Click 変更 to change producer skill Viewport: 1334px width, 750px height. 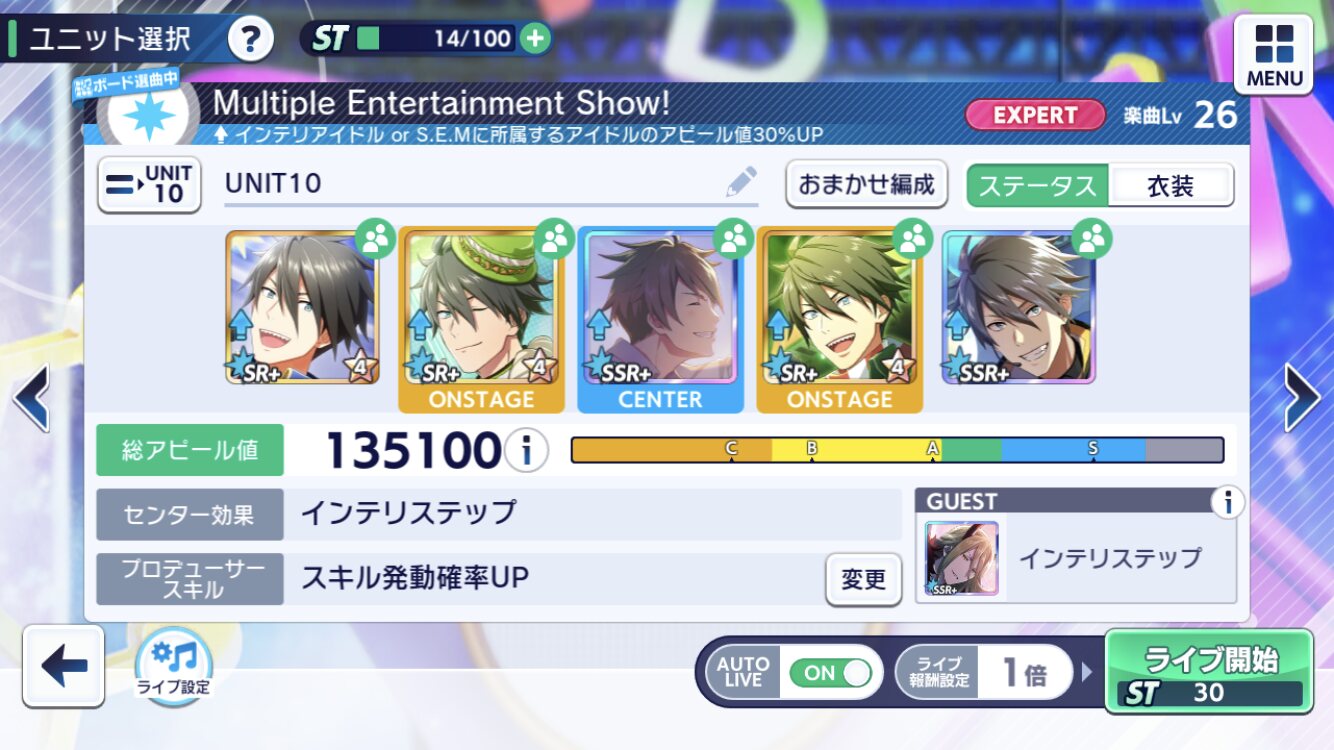click(863, 579)
